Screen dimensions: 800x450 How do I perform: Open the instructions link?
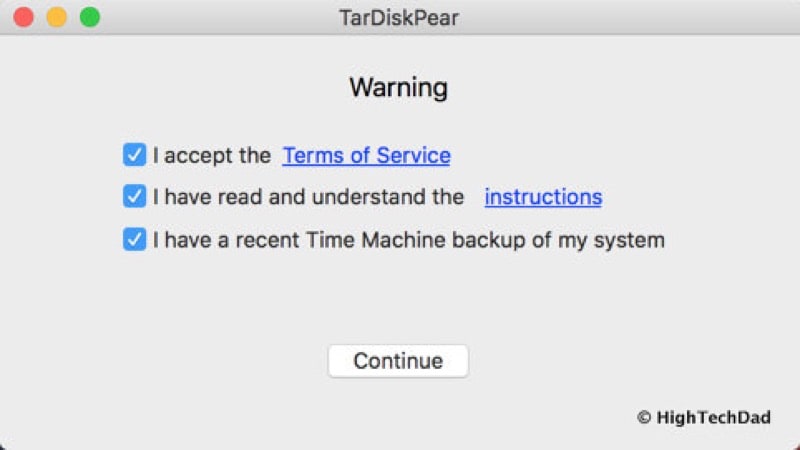coord(543,197)
